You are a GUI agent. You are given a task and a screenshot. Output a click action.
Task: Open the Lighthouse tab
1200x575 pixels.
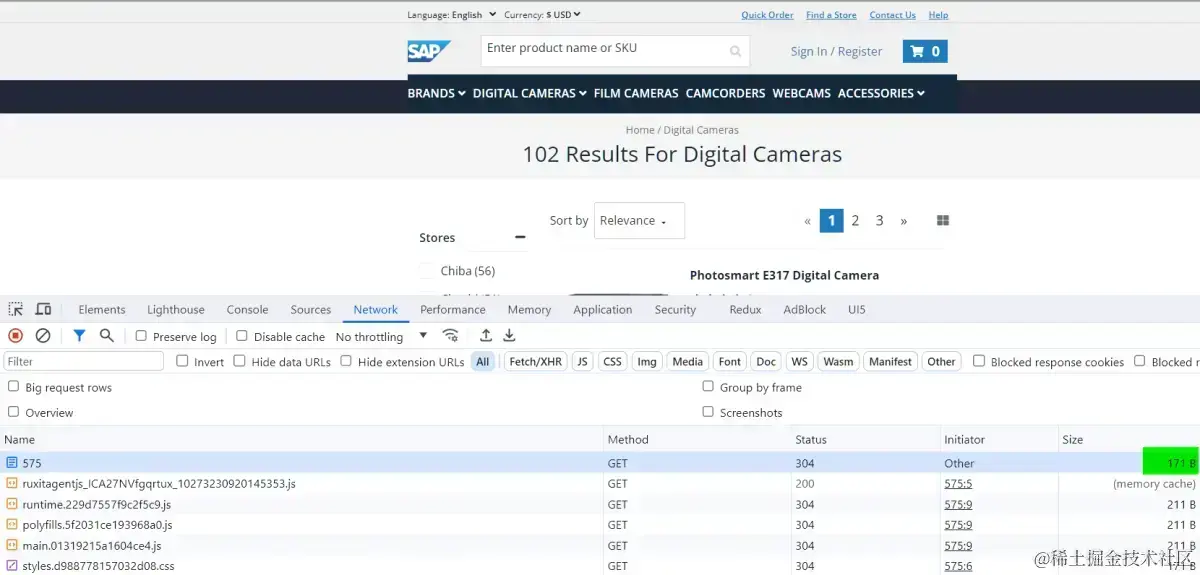tap(176, 310)
